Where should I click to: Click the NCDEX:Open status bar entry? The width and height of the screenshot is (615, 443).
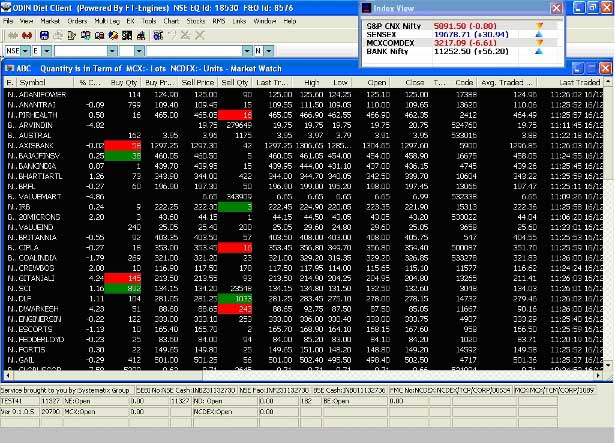(213, 412)
